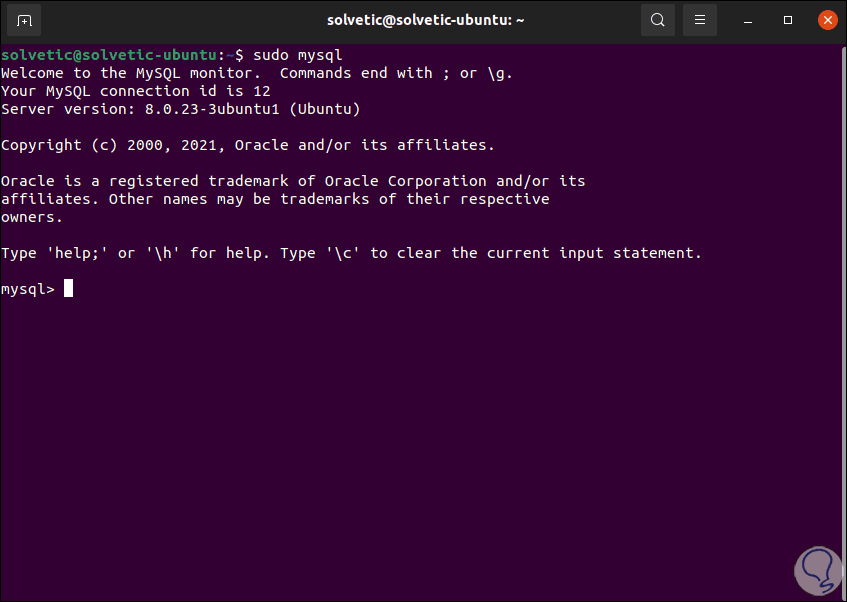Click the 'sudo mysql' command text
The height and width of the screenshot is (602, 847).
tap(297, 54)
